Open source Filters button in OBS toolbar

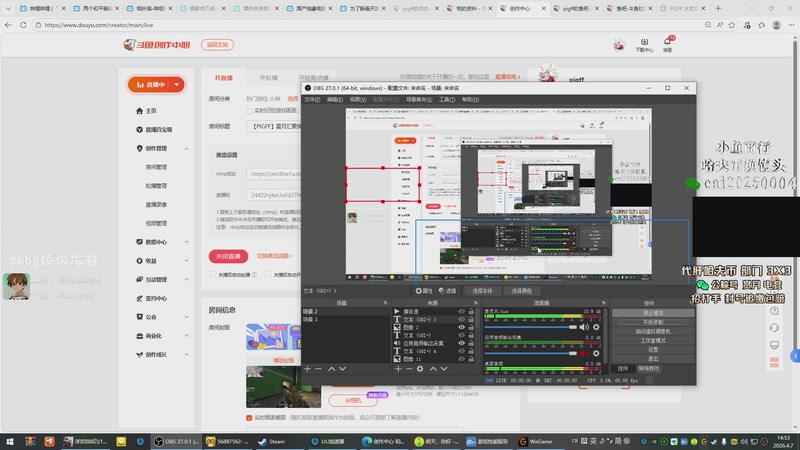point(447,291)
